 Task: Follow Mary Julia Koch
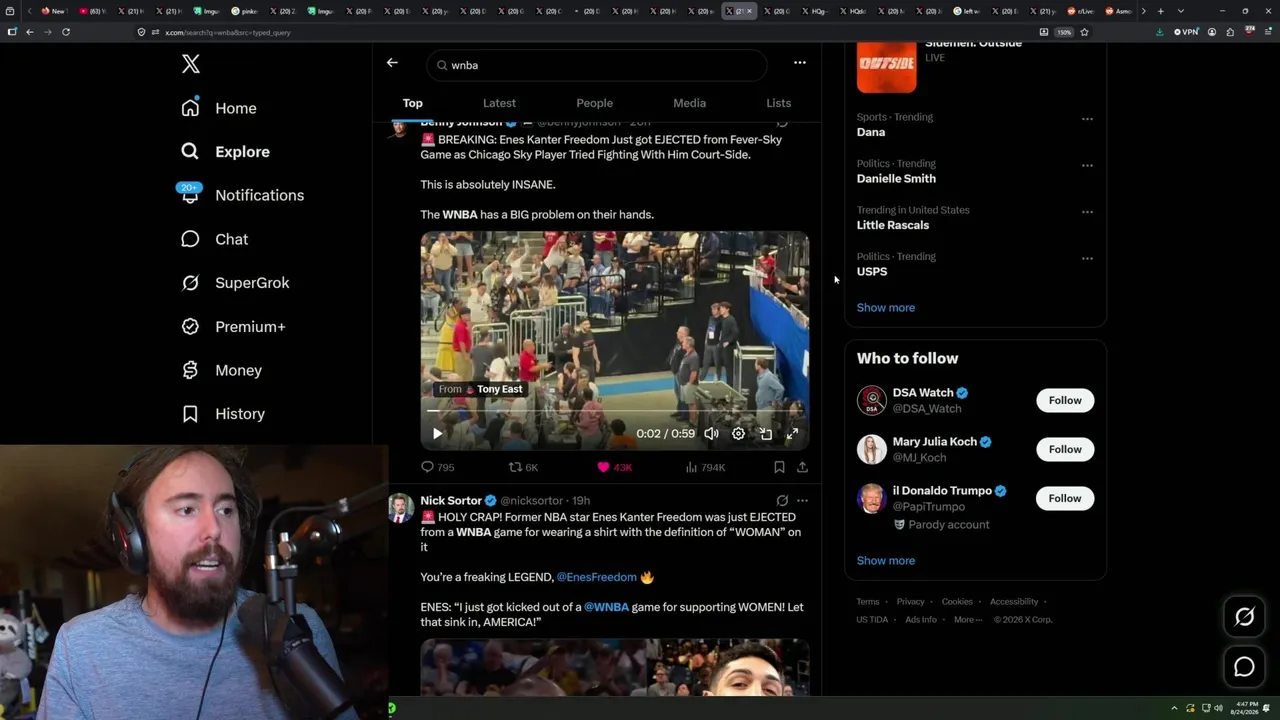click(x=1065, y=449)
